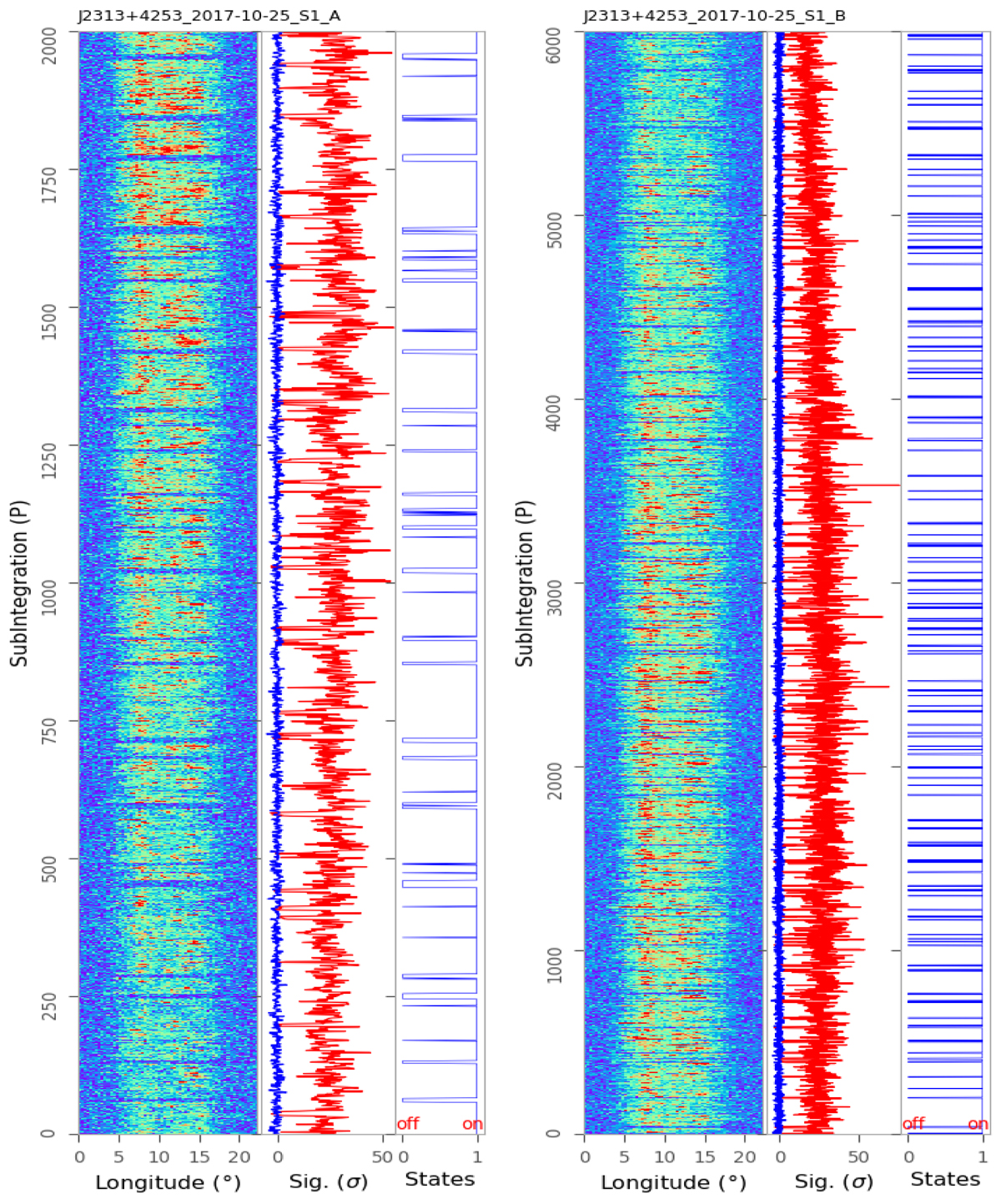This screenshot has height=1204, width=1001.
Task: Select the Sig. (σ) label in S1_A
Action: 328,1182
